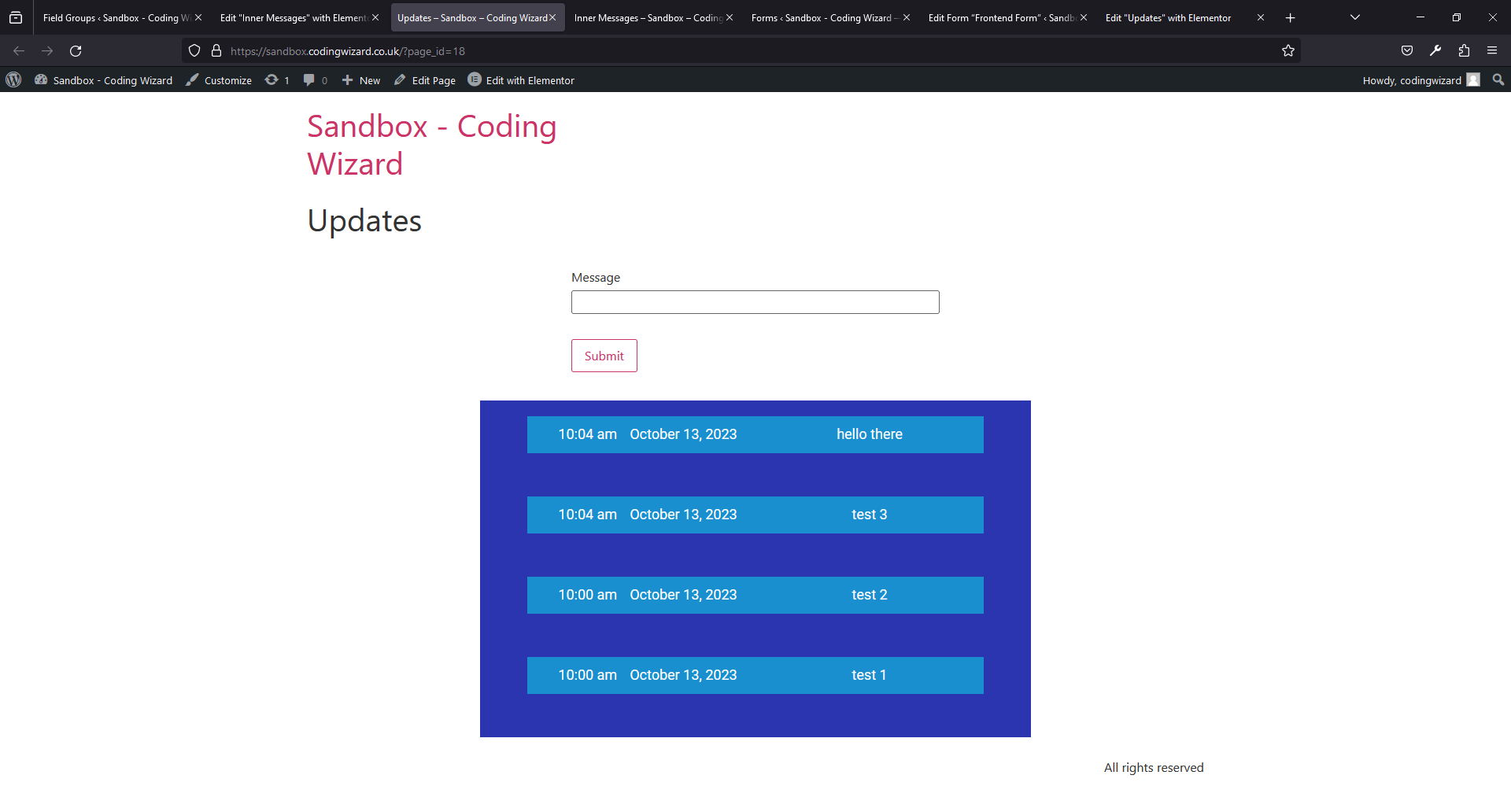The width and height of the screenshot is (1511, 812).
Task: Click the Updates page heading
Action: coord(364,221)
